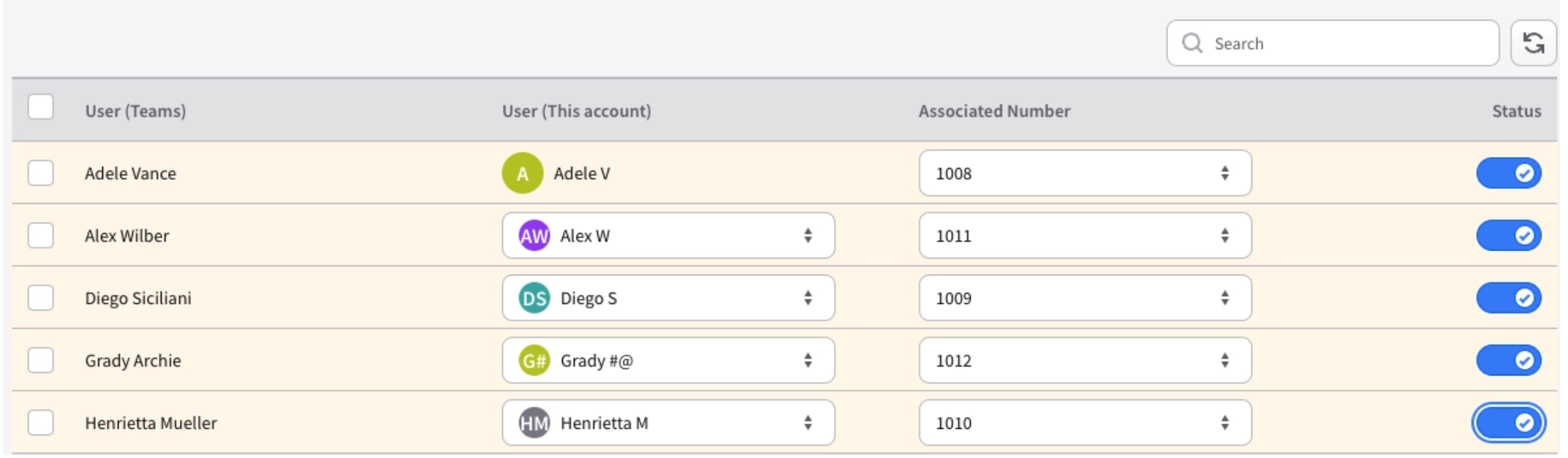Click the search magnifier icon
Viewport: 1568px width, 458px height.
(x=1192, y=43)
